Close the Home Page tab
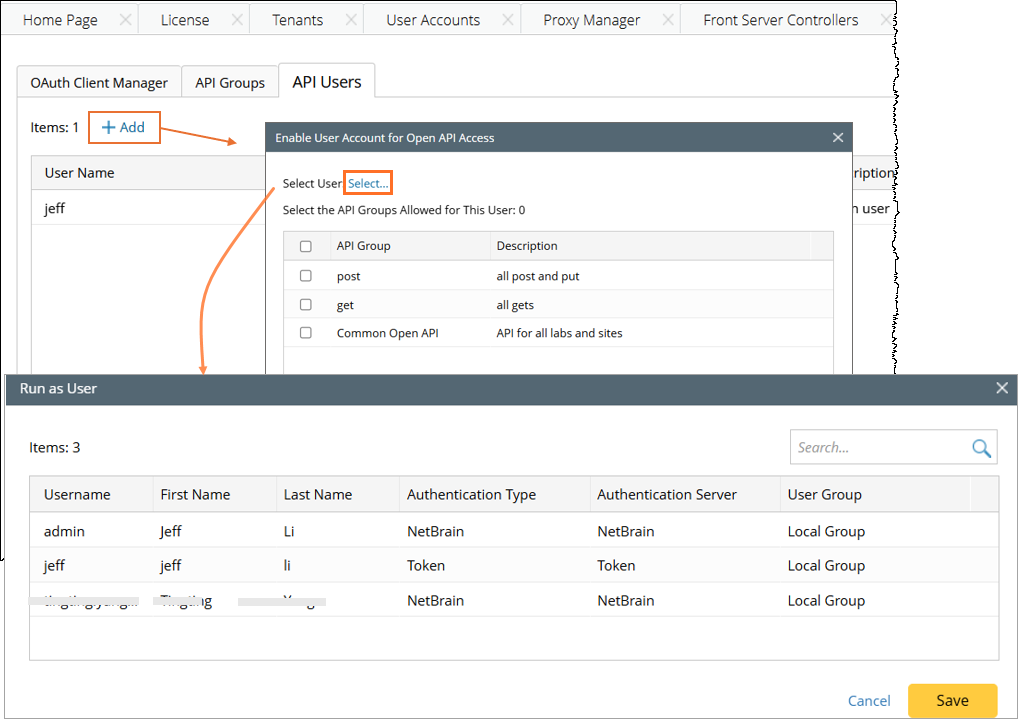This screenshot has width=1018, height=719. (x=125, y=20)
